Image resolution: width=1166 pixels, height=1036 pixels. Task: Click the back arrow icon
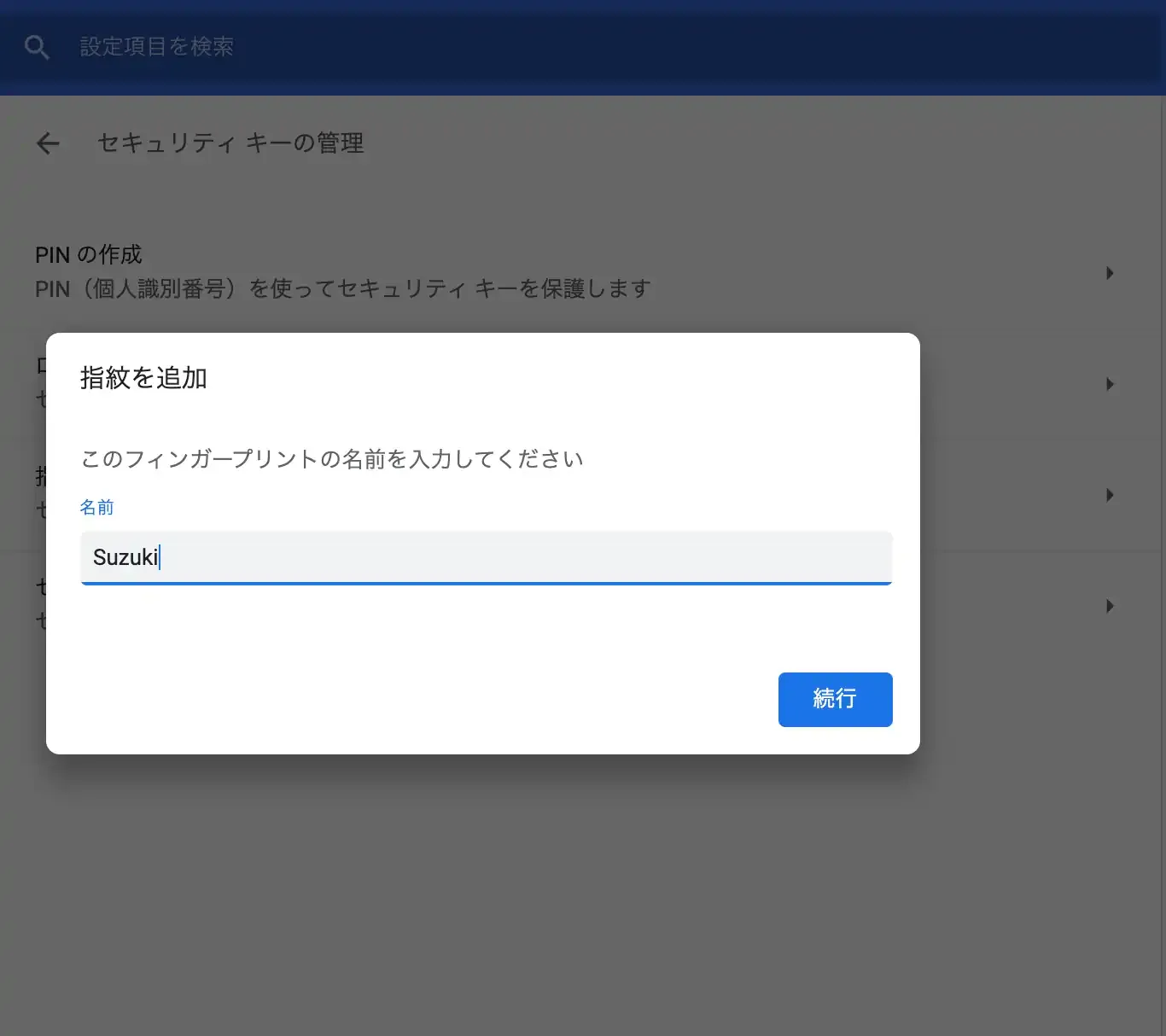pyautogui.click(x=49, y=143)
